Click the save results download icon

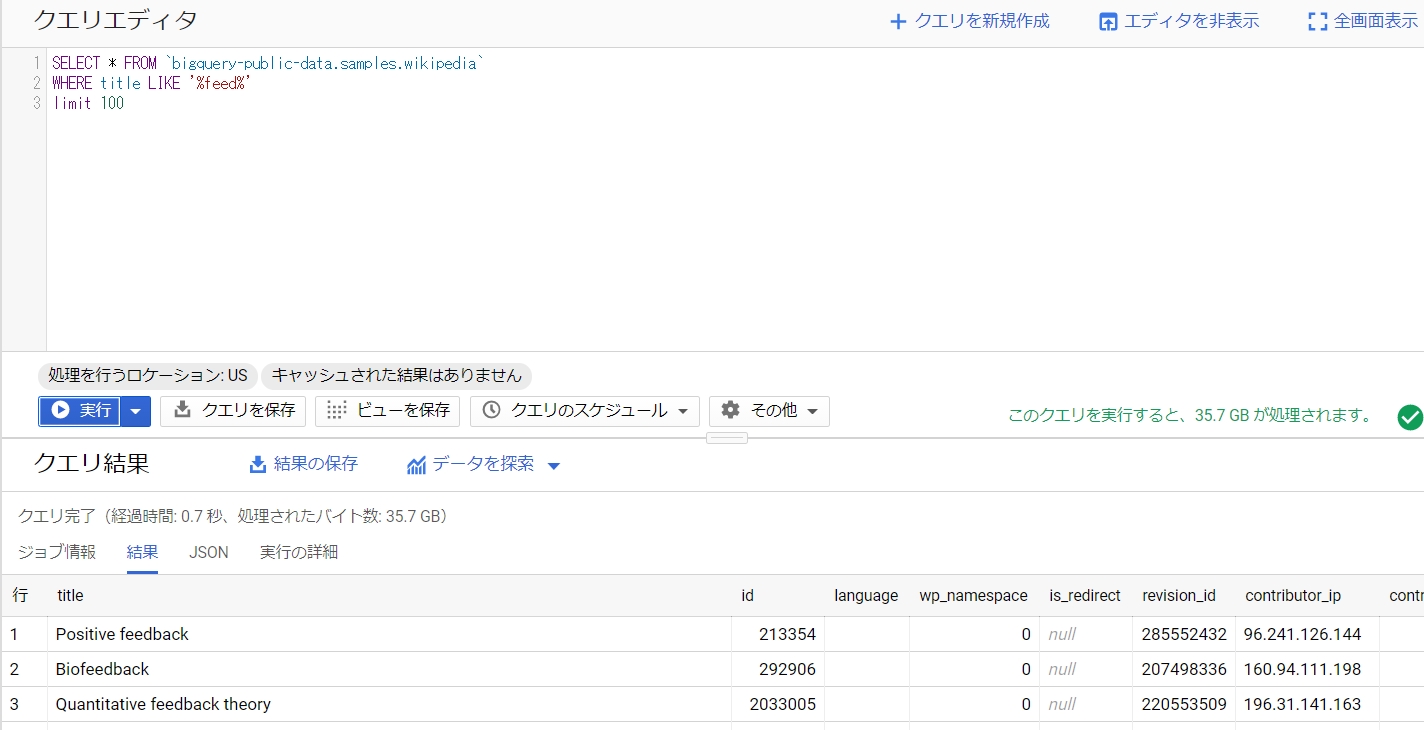coord(258,464)
